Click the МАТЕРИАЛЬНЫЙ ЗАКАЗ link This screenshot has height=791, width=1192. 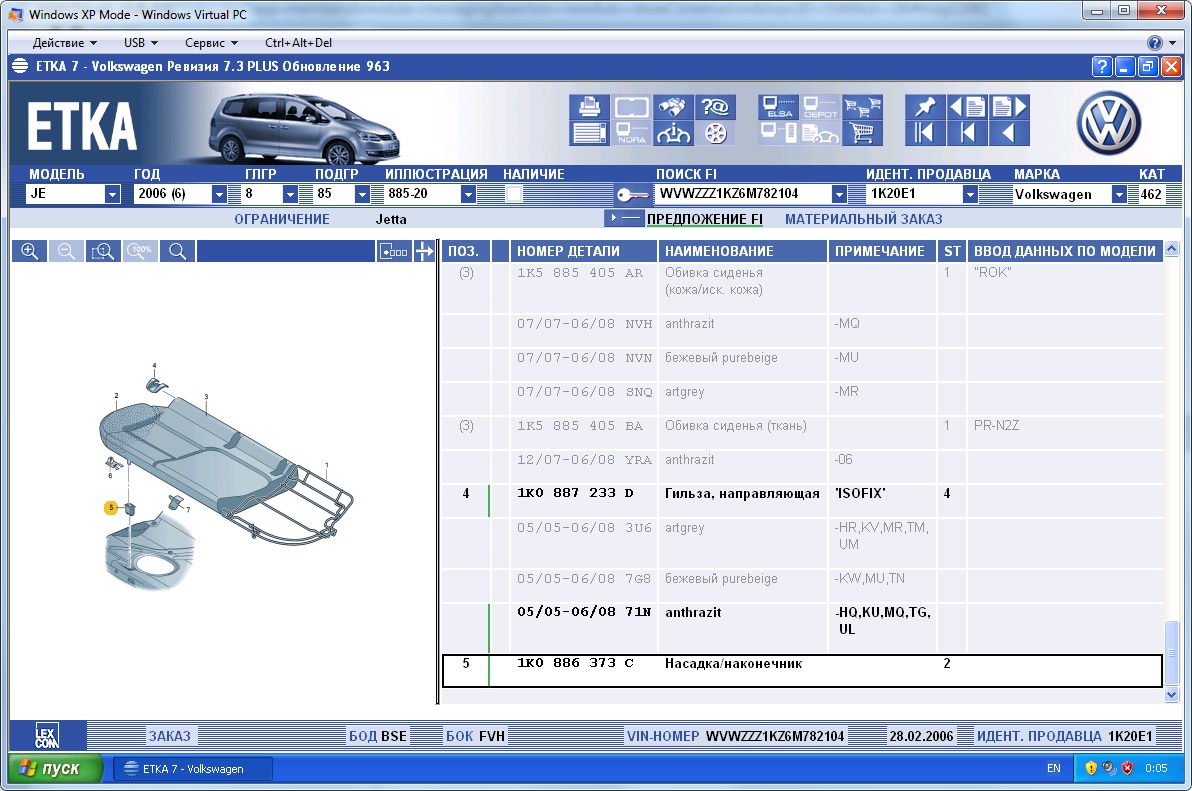pos(864,219)
